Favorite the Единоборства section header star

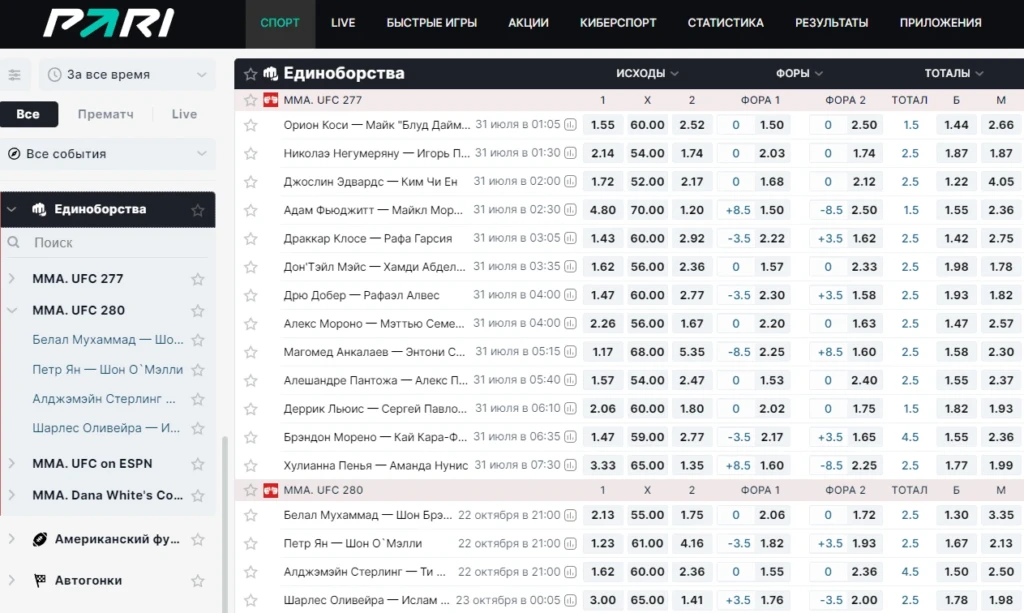(250, 74)
